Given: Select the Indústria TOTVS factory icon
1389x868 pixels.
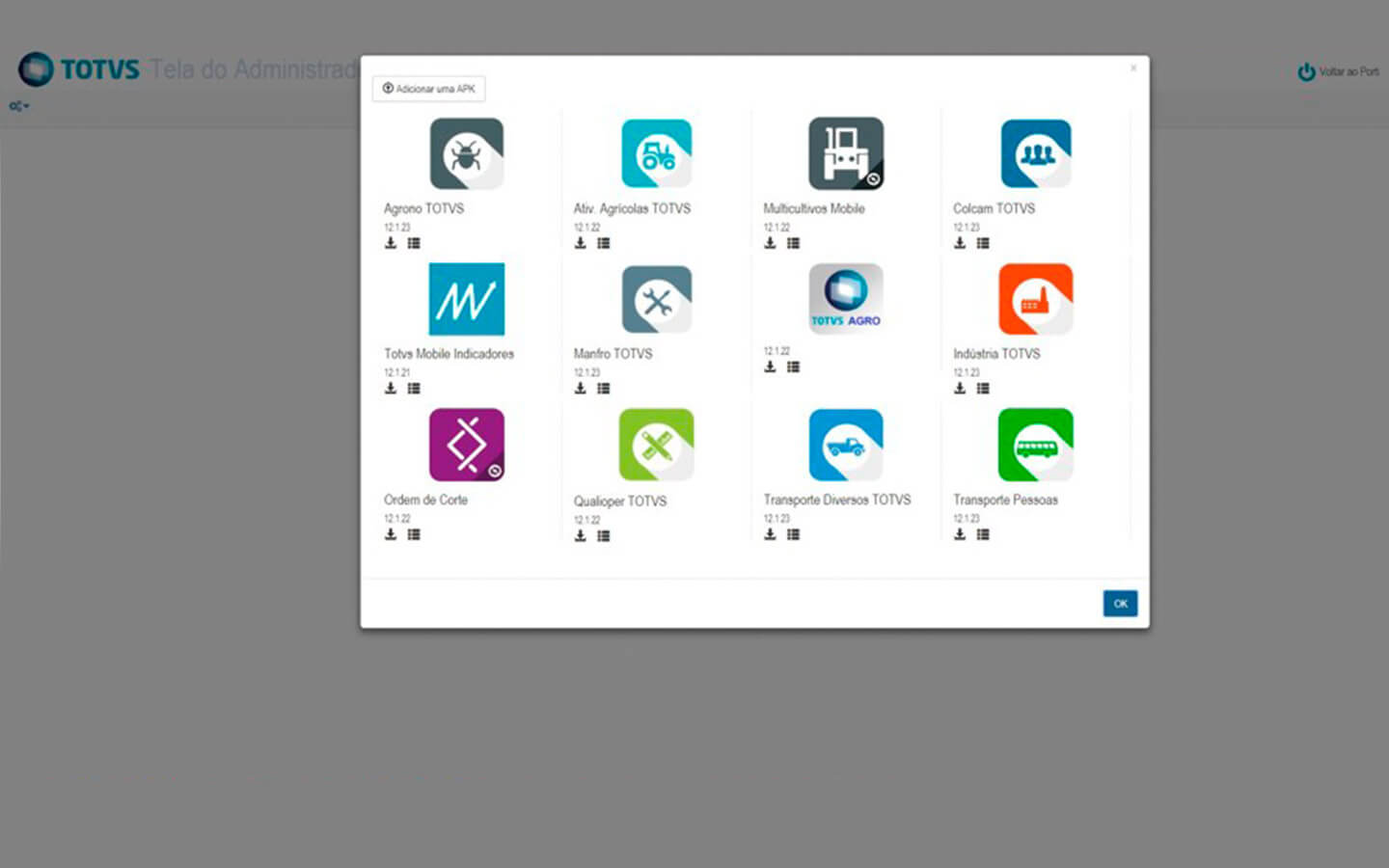Looking at the screenshot, I should pos(1035,299).
